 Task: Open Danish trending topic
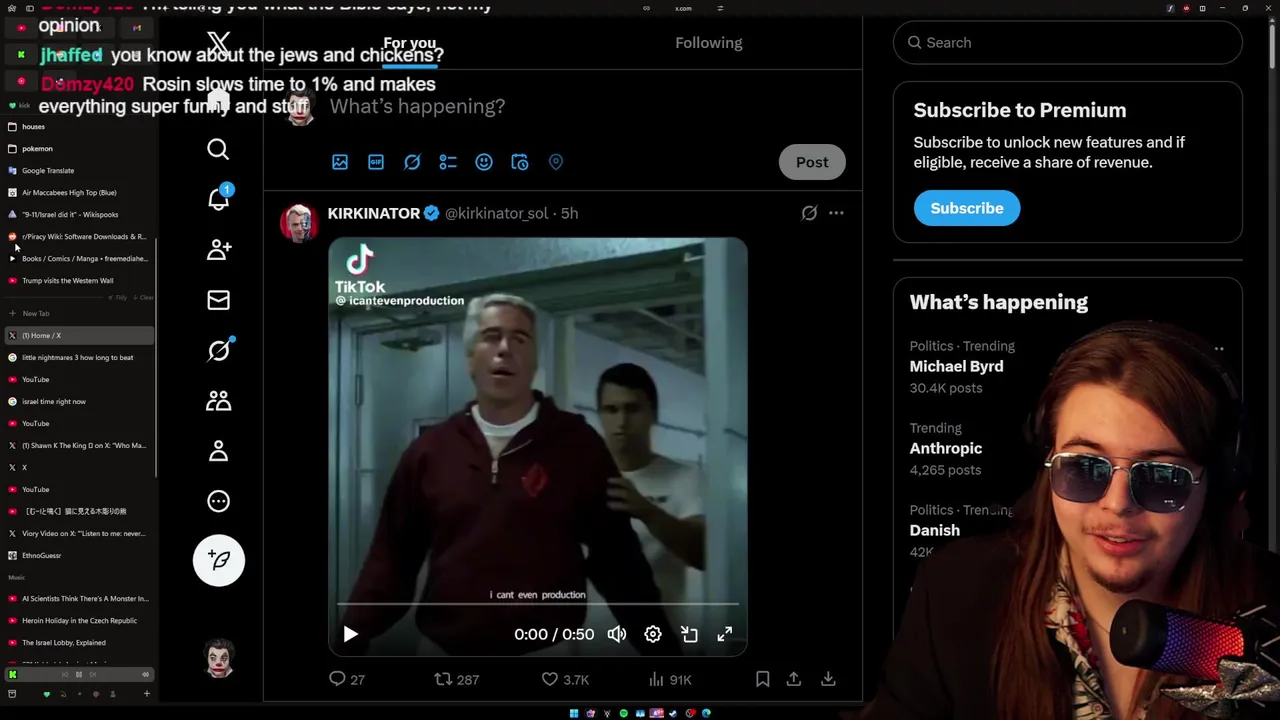(935, 530)
